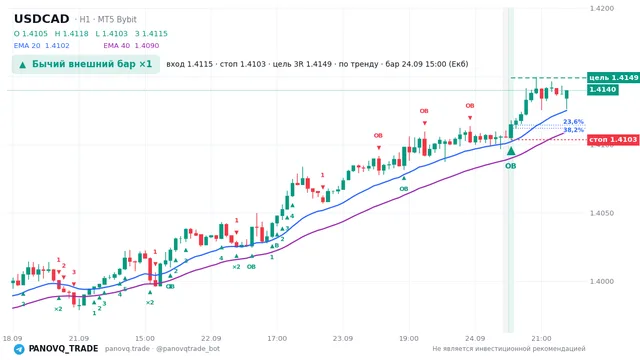
Task: Click the 1.4000 price axis label
Action: [x=602, y=281]
